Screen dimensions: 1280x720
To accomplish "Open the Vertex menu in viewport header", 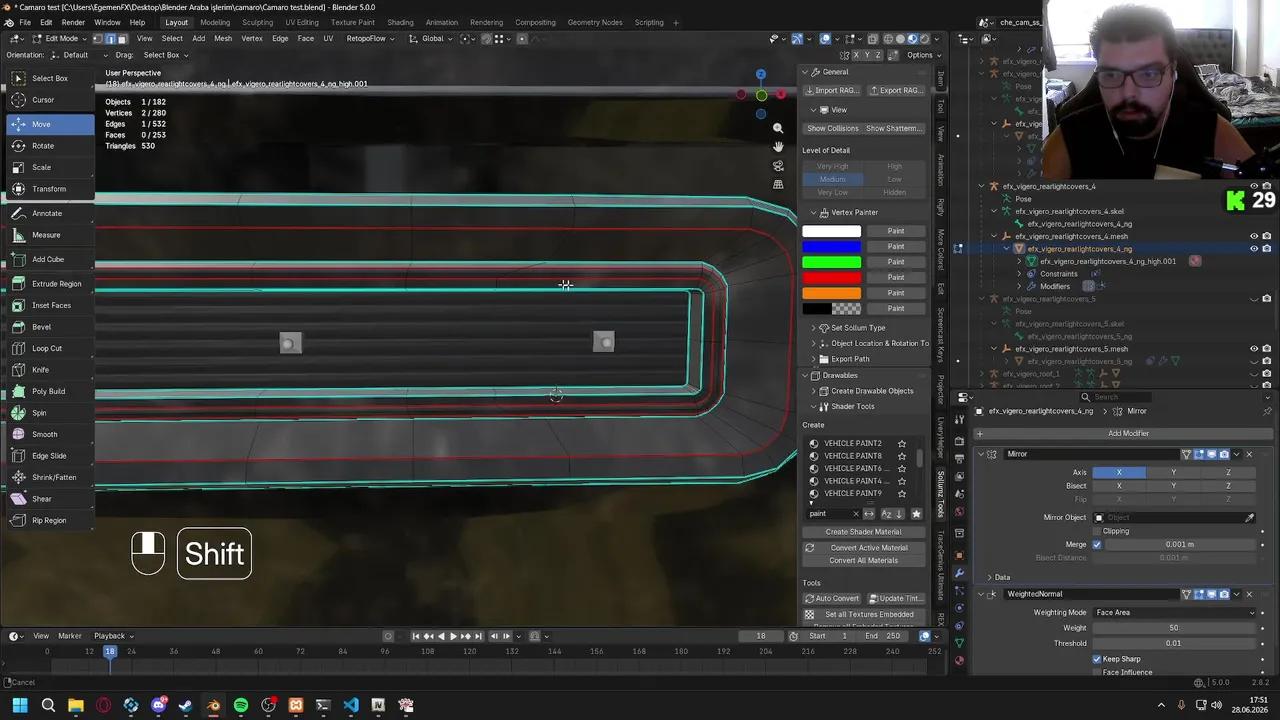I will [x=252, y=39].
